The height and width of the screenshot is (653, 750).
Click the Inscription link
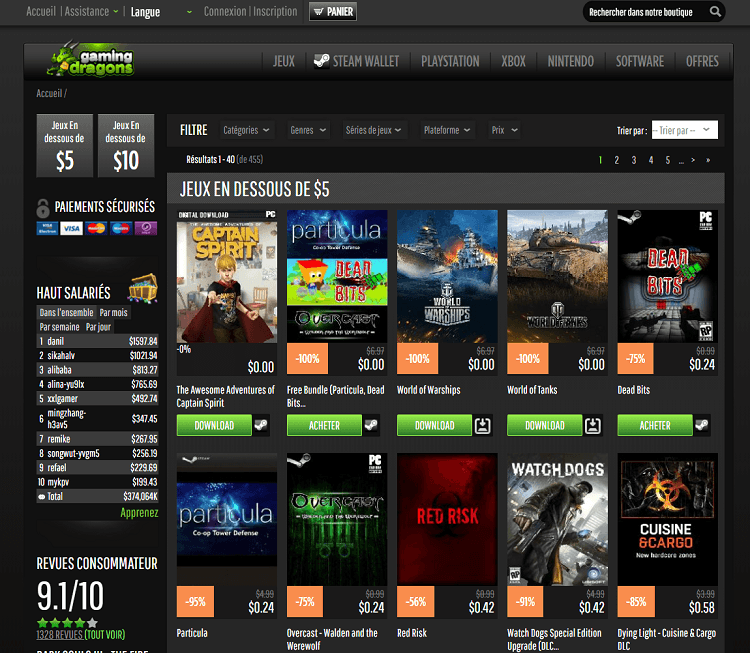point(275,11)
